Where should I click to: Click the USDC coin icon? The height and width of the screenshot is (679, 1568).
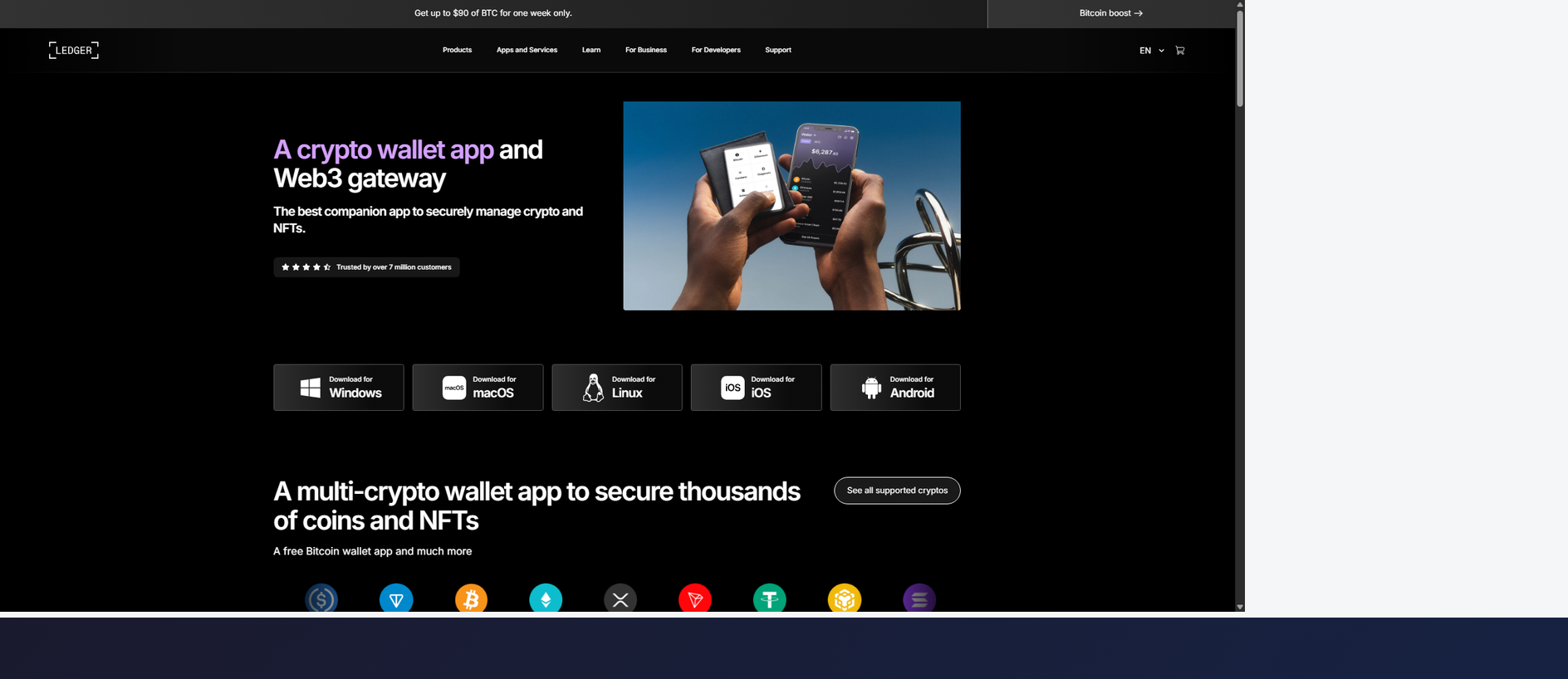pyautogui.click(x=321, y=598)
